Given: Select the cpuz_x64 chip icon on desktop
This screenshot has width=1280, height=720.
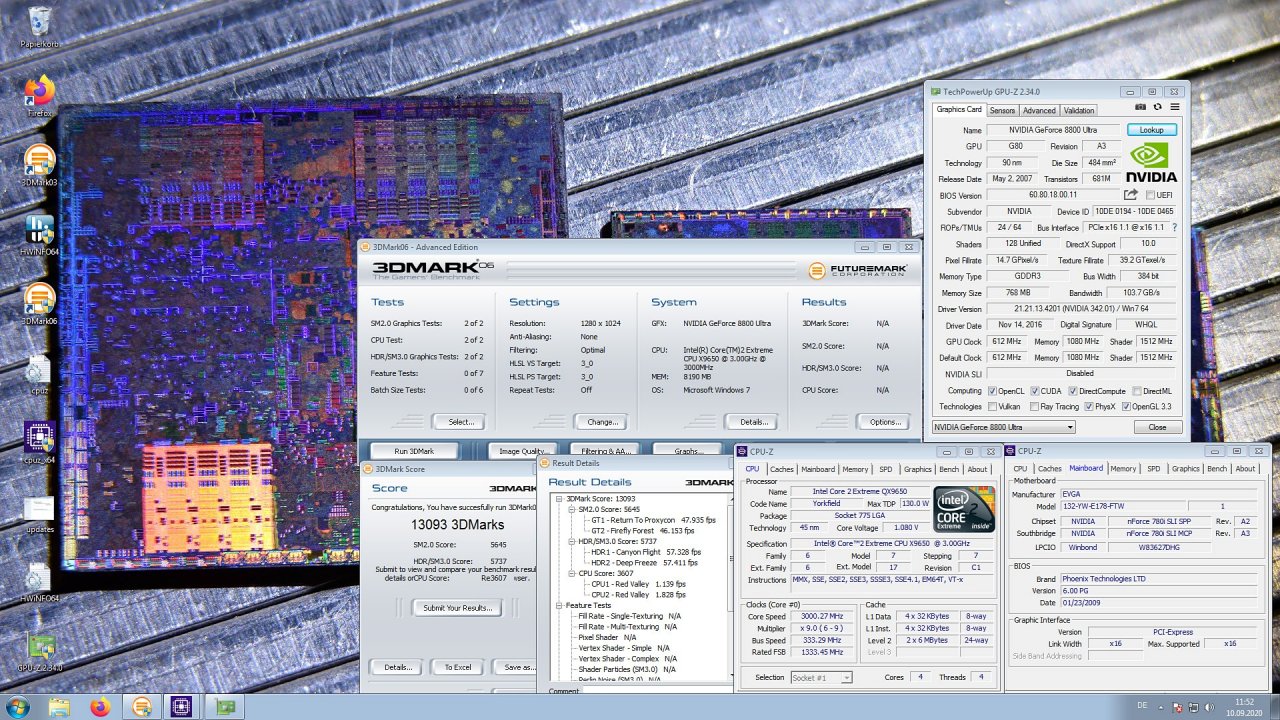Looking at the screenshot, I should click(x=40, y=442).
